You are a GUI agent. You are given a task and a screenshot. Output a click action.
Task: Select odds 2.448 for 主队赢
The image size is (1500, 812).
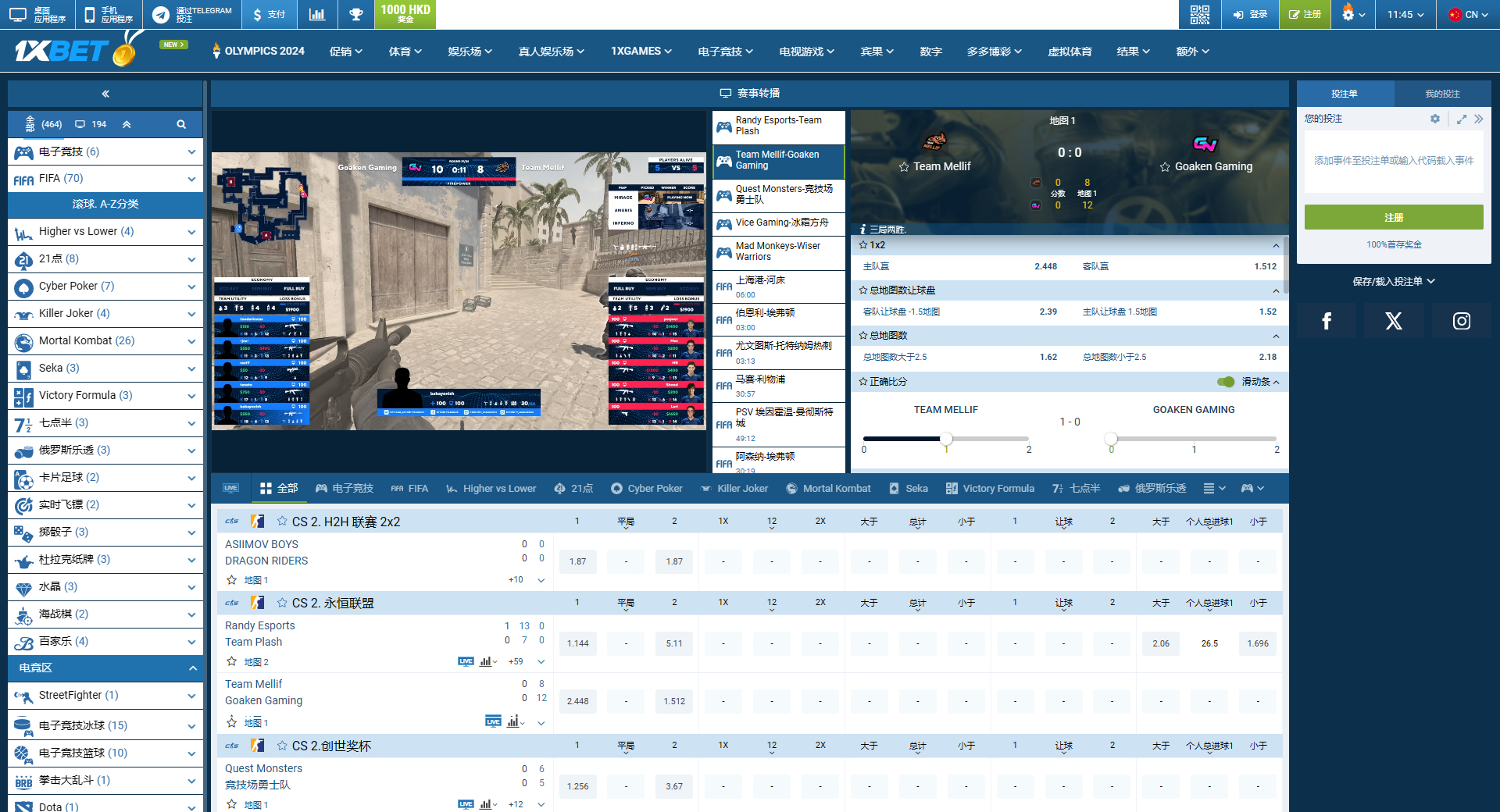click(1045, 266)
